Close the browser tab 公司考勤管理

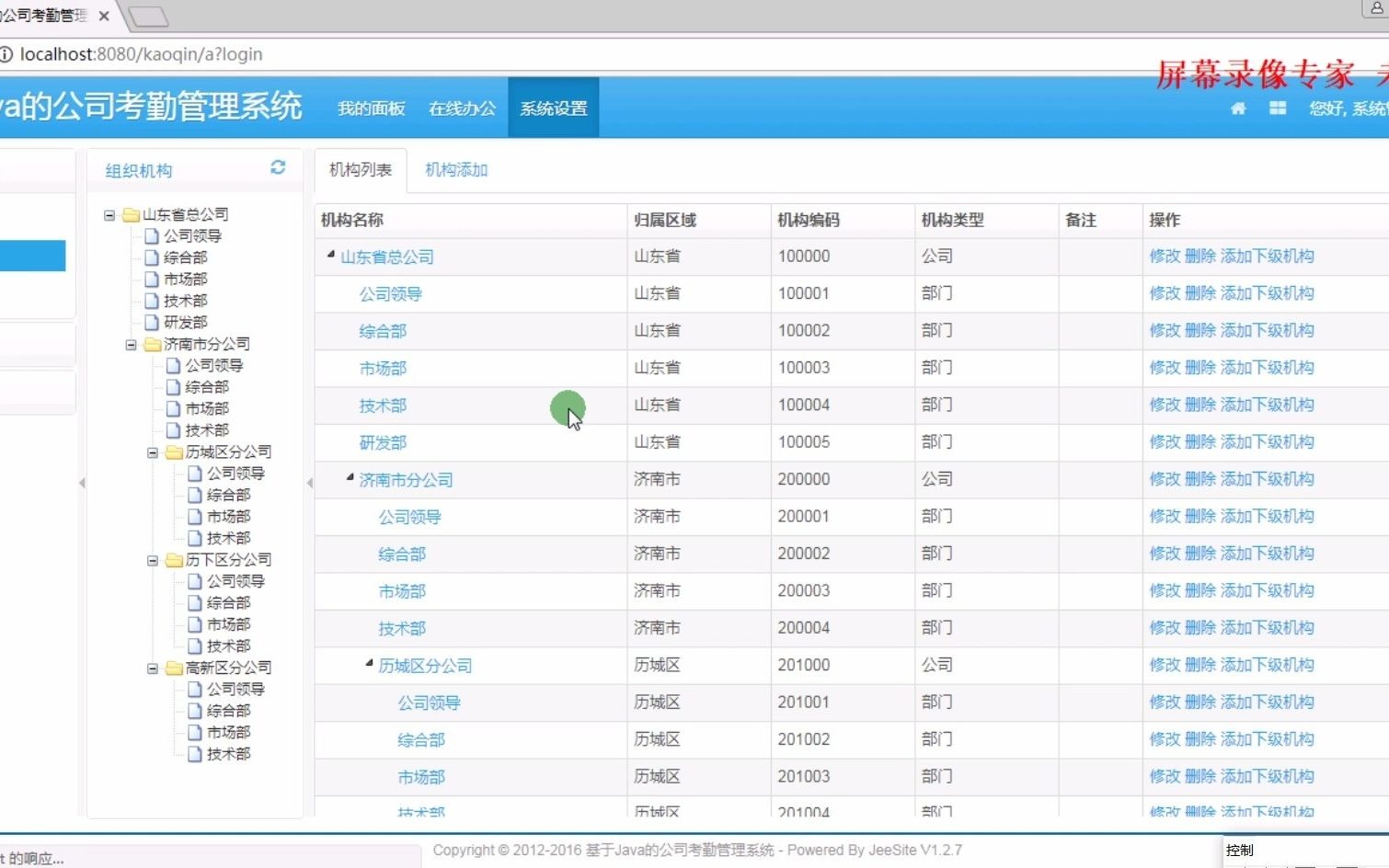(104, 16)
